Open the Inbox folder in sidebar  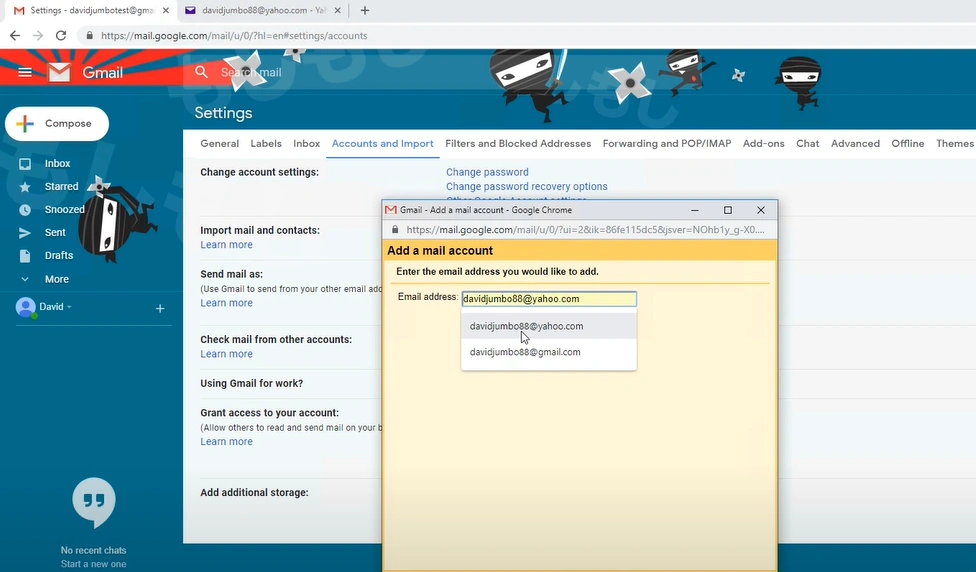click(57, 163)
